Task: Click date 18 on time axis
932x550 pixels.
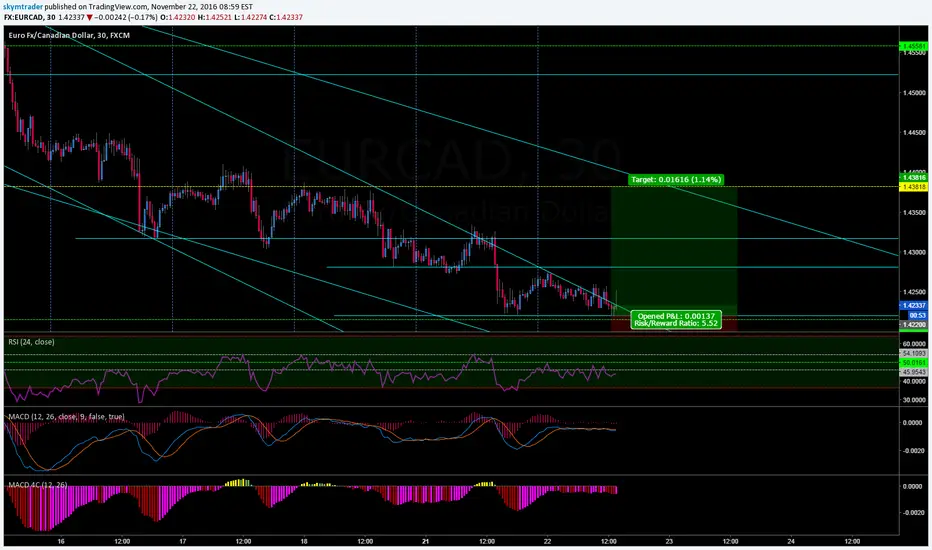Action: [x=304, y=541]
